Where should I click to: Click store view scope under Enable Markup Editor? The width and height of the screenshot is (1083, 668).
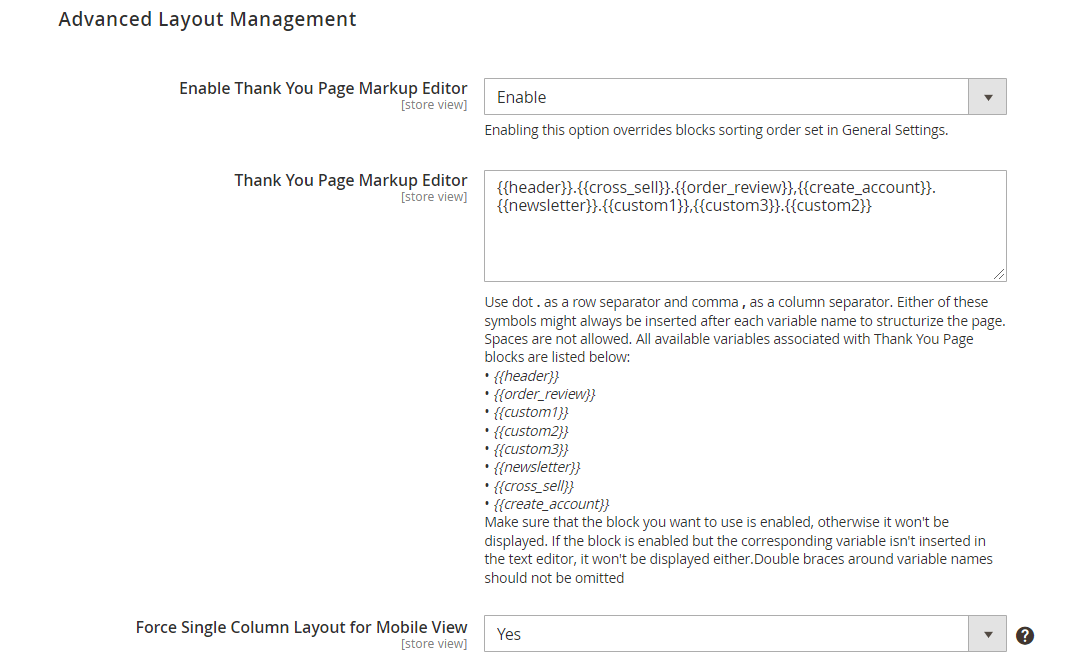pos(434,105)
